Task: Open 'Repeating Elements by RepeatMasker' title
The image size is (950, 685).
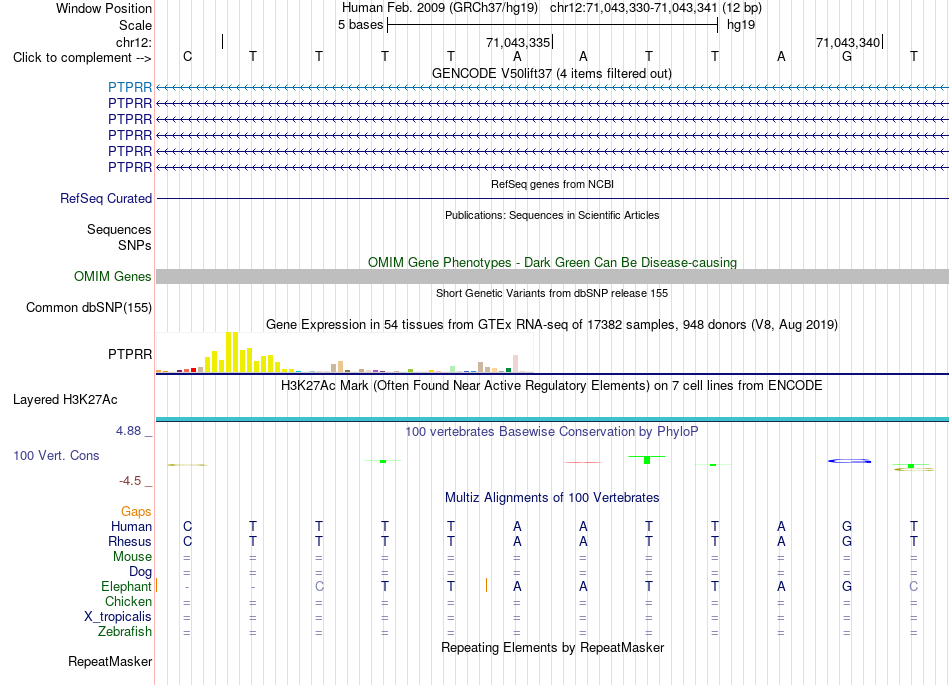Action: coord(553,647)
